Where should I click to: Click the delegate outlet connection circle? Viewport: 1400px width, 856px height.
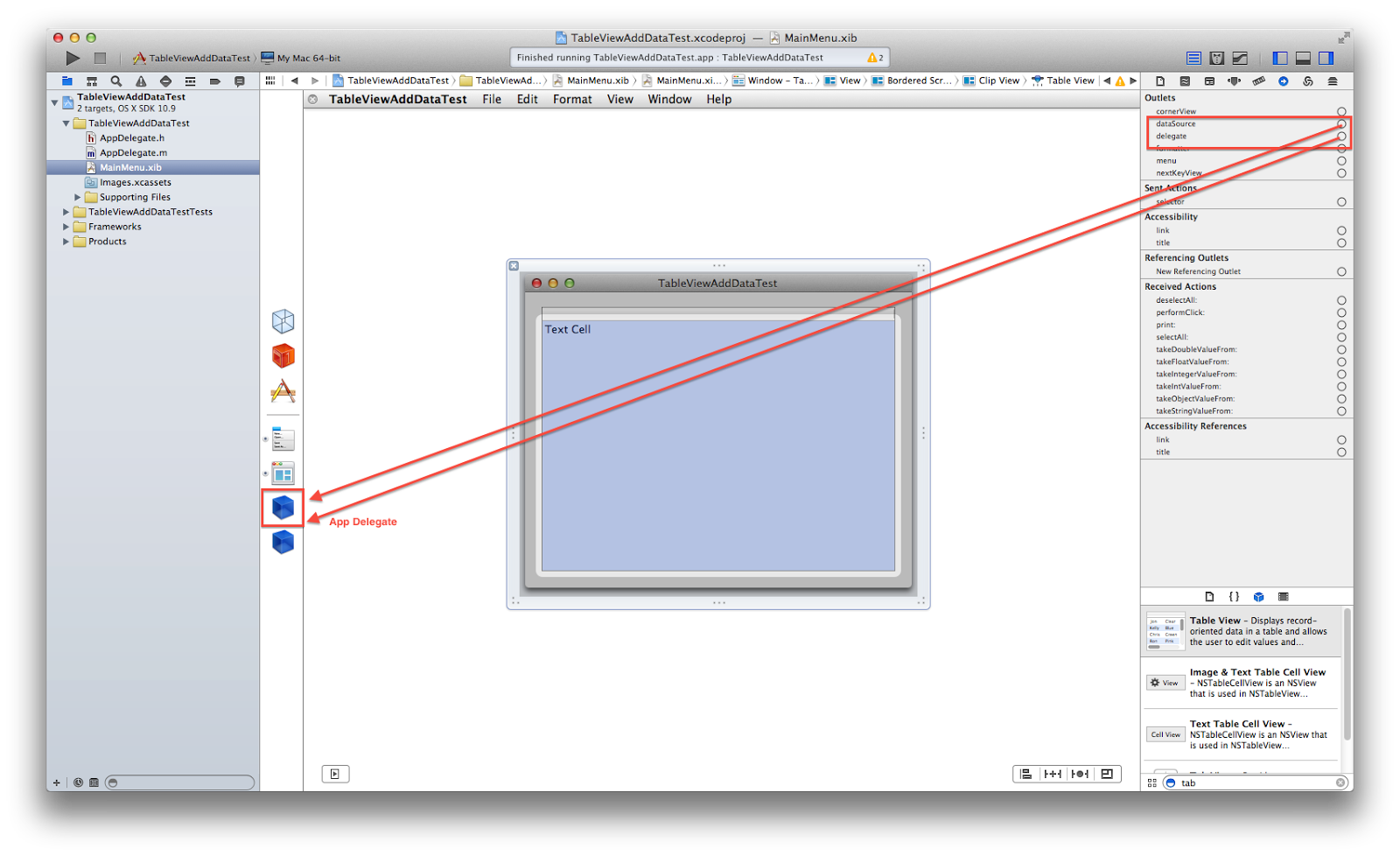click(x=1341, y=137)
